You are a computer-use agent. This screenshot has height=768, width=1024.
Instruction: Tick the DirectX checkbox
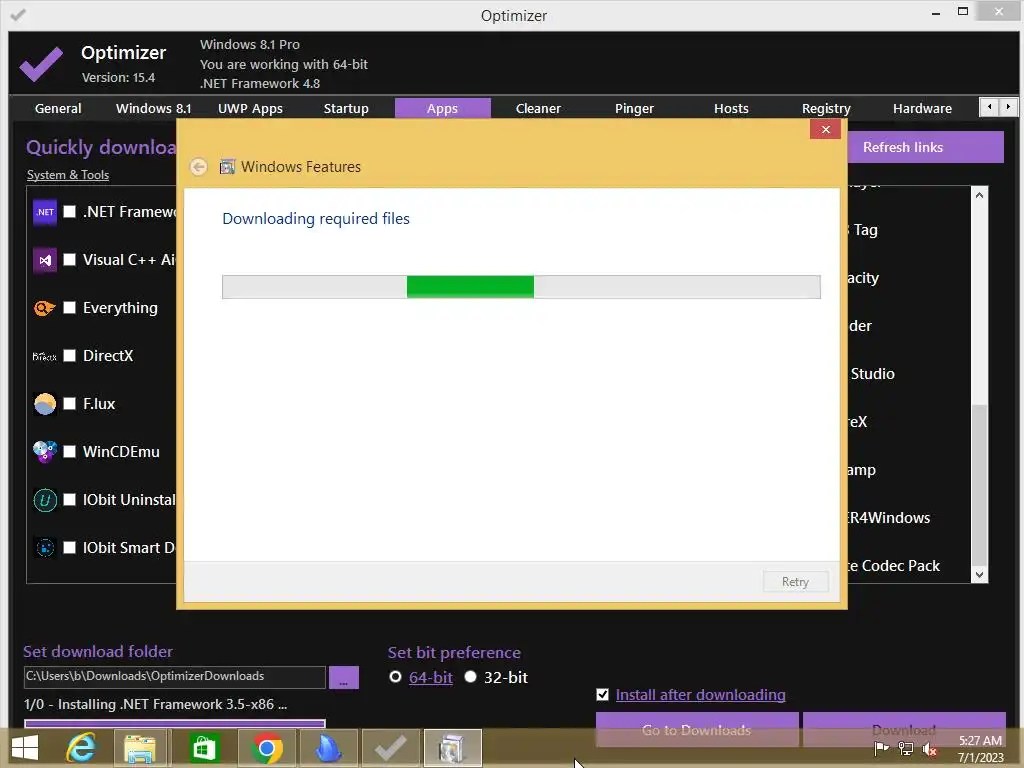[x=69, y=356]
